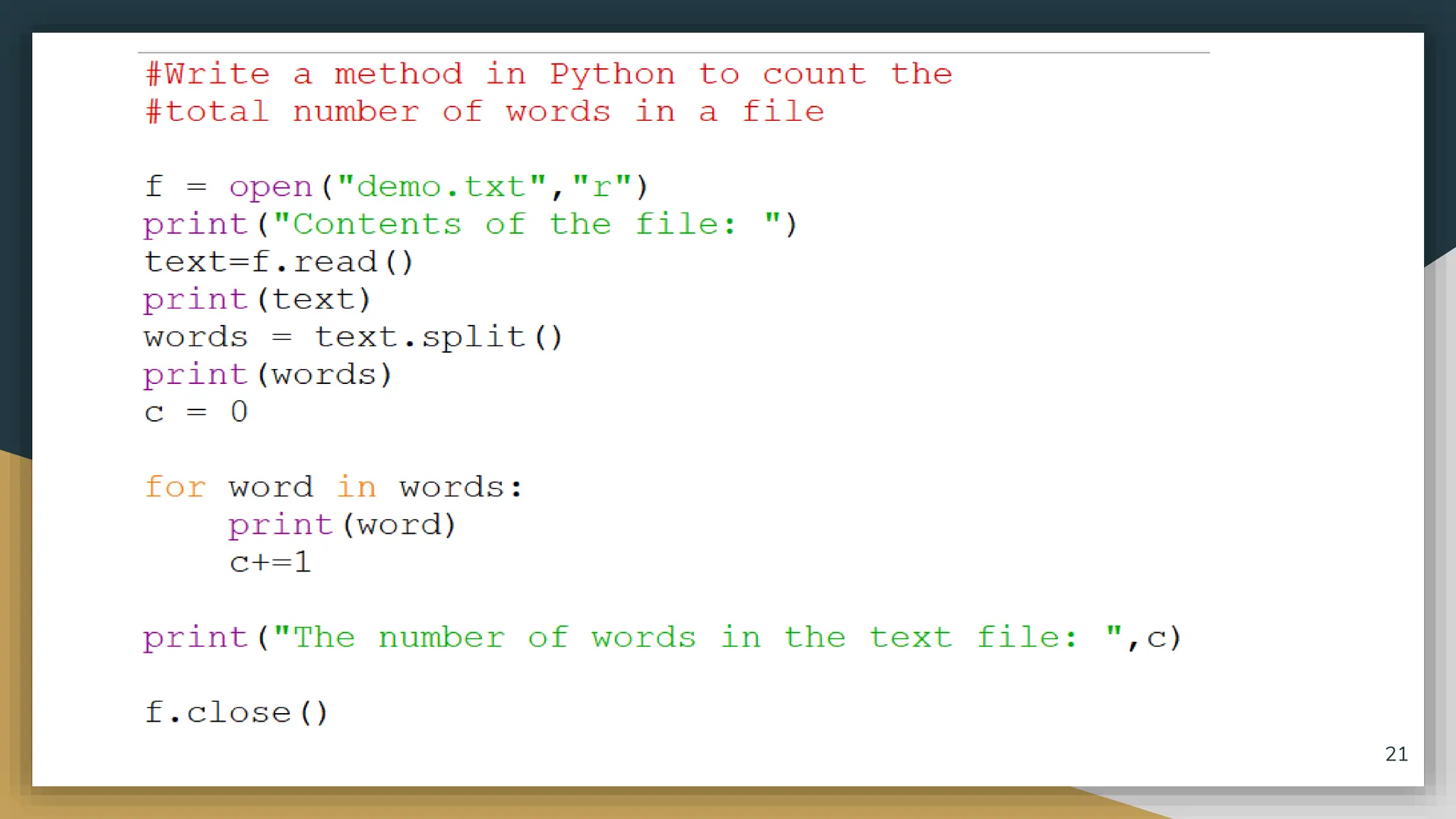Click the slide number 21
Image resolution: width=1456 pixels, height=819 pixels.
click(x=1396, y=754)
